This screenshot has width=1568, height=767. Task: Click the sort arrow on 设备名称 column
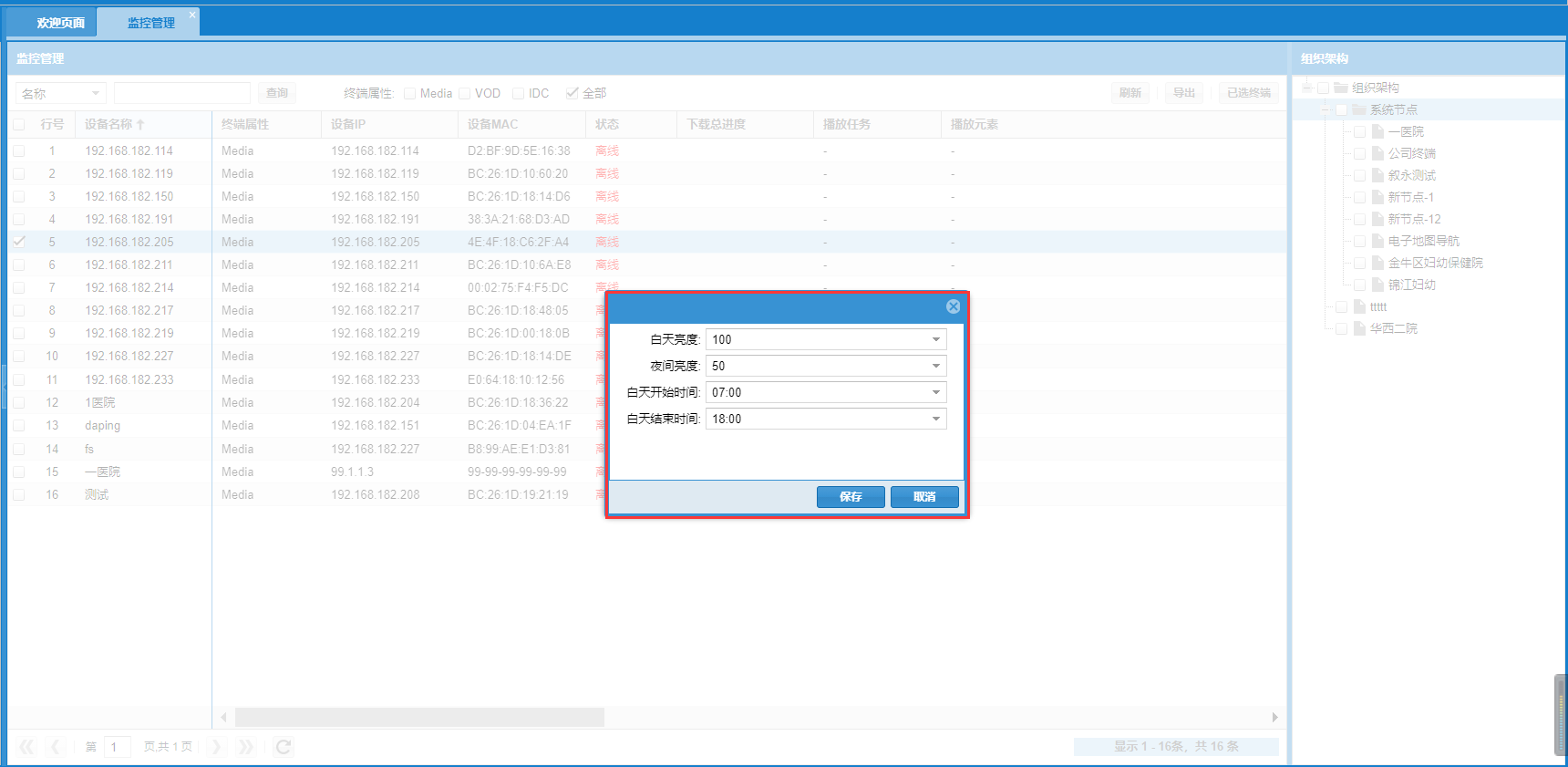pyautogui.click(x=140, y=125)
